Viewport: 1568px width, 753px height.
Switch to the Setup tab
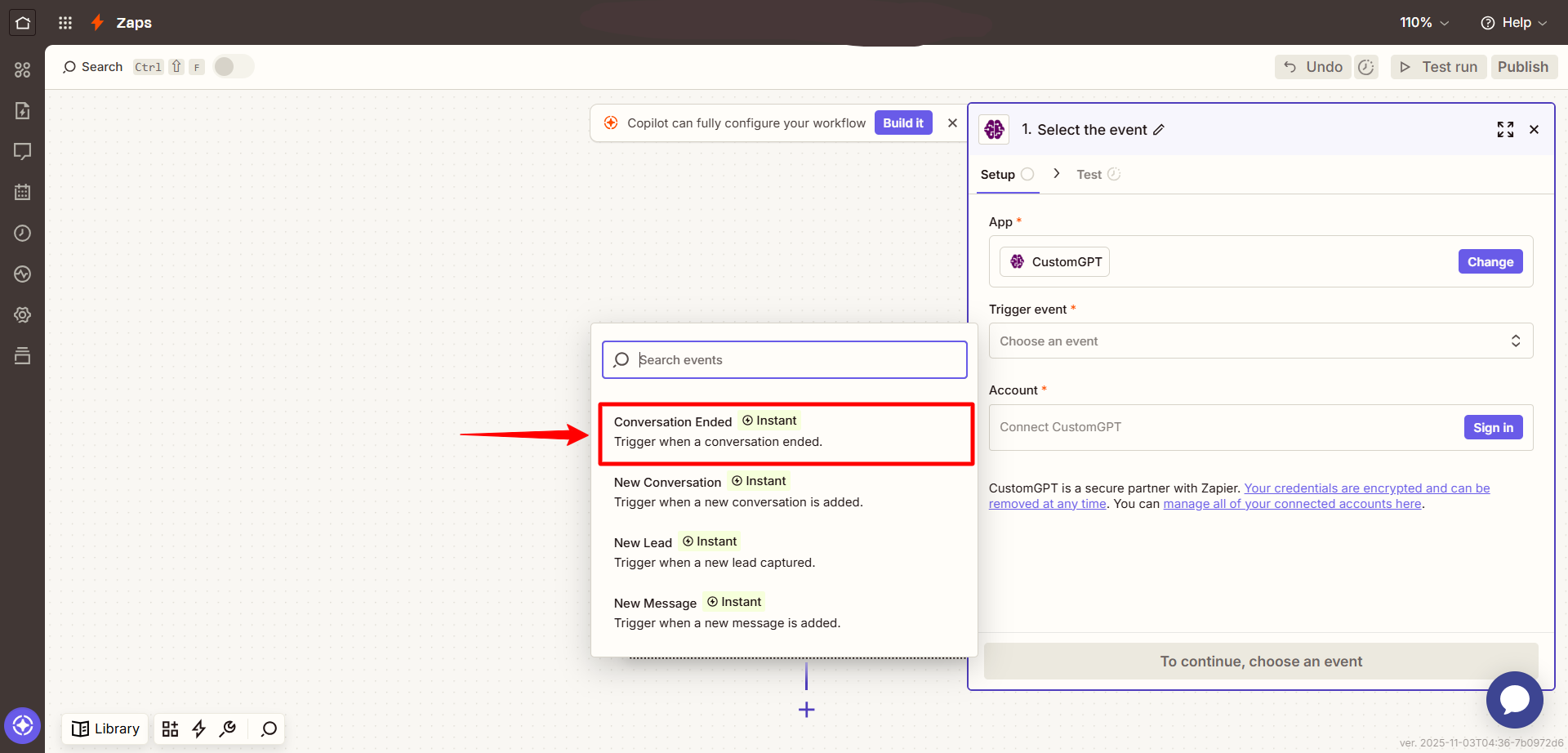tap(1007, 175)
